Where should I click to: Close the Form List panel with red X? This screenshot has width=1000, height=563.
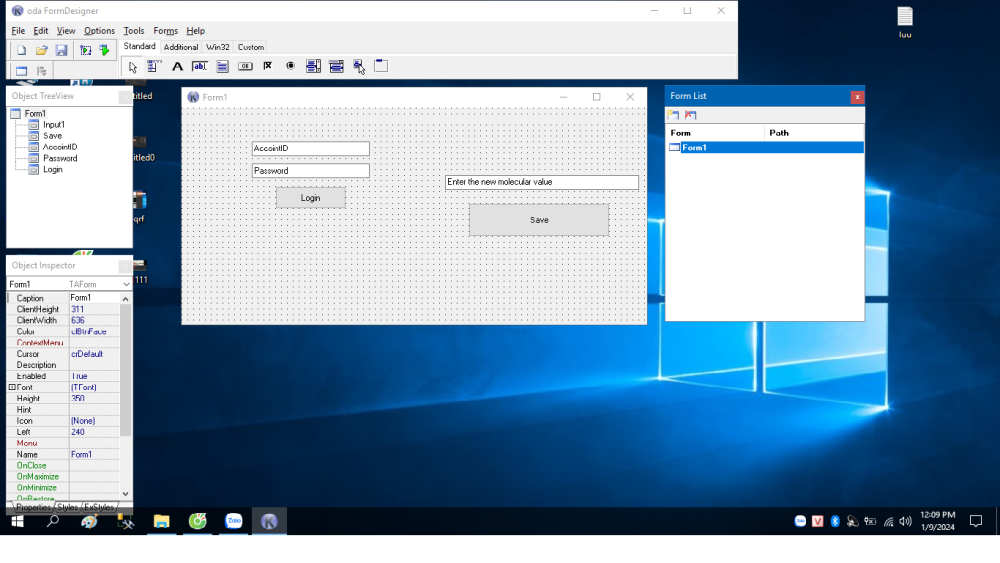(x=857, y=97)
